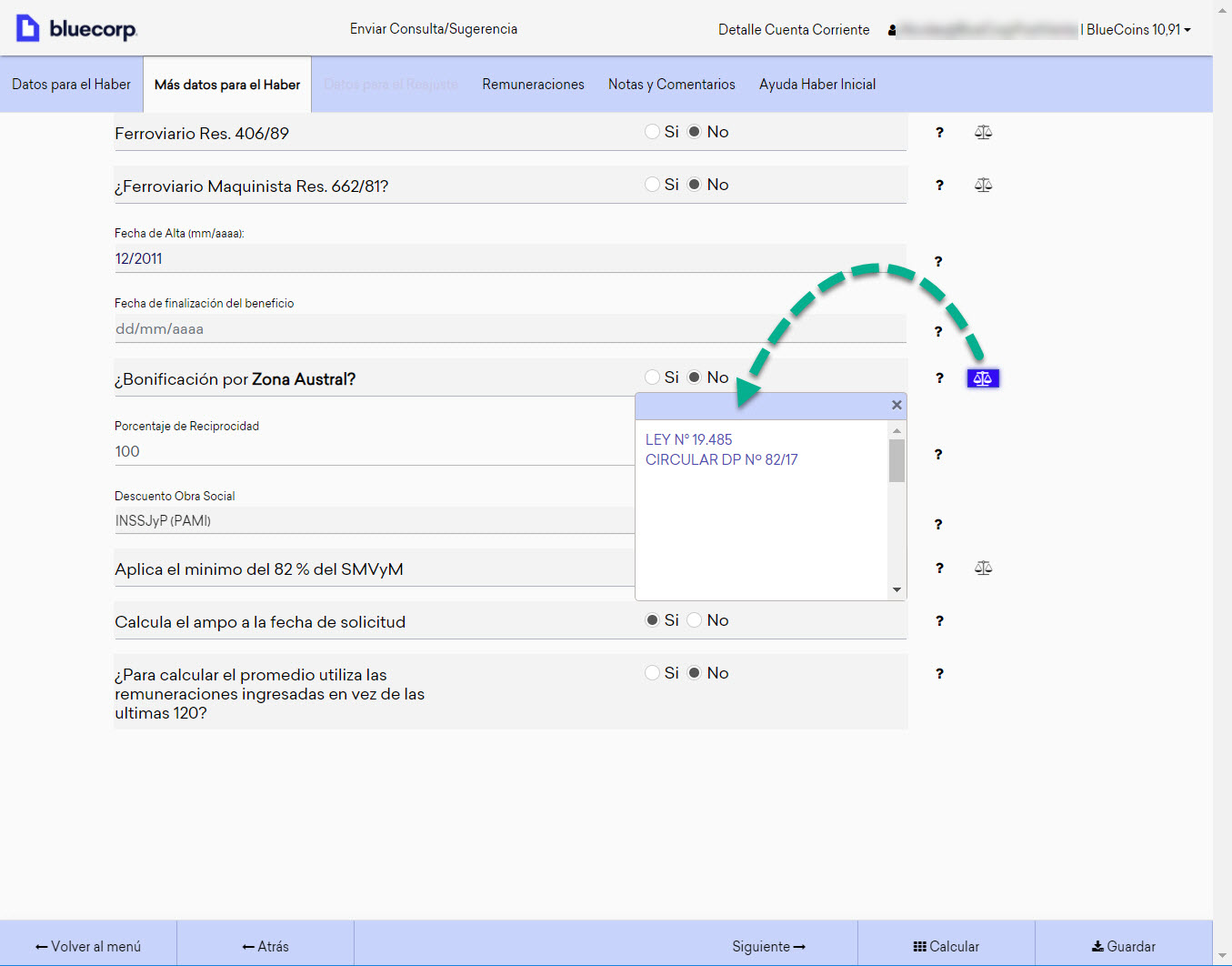The width and height of the screenshot is (1232, 966).
Task: Show help for Calcula el ampo
Action: [939, 621]
